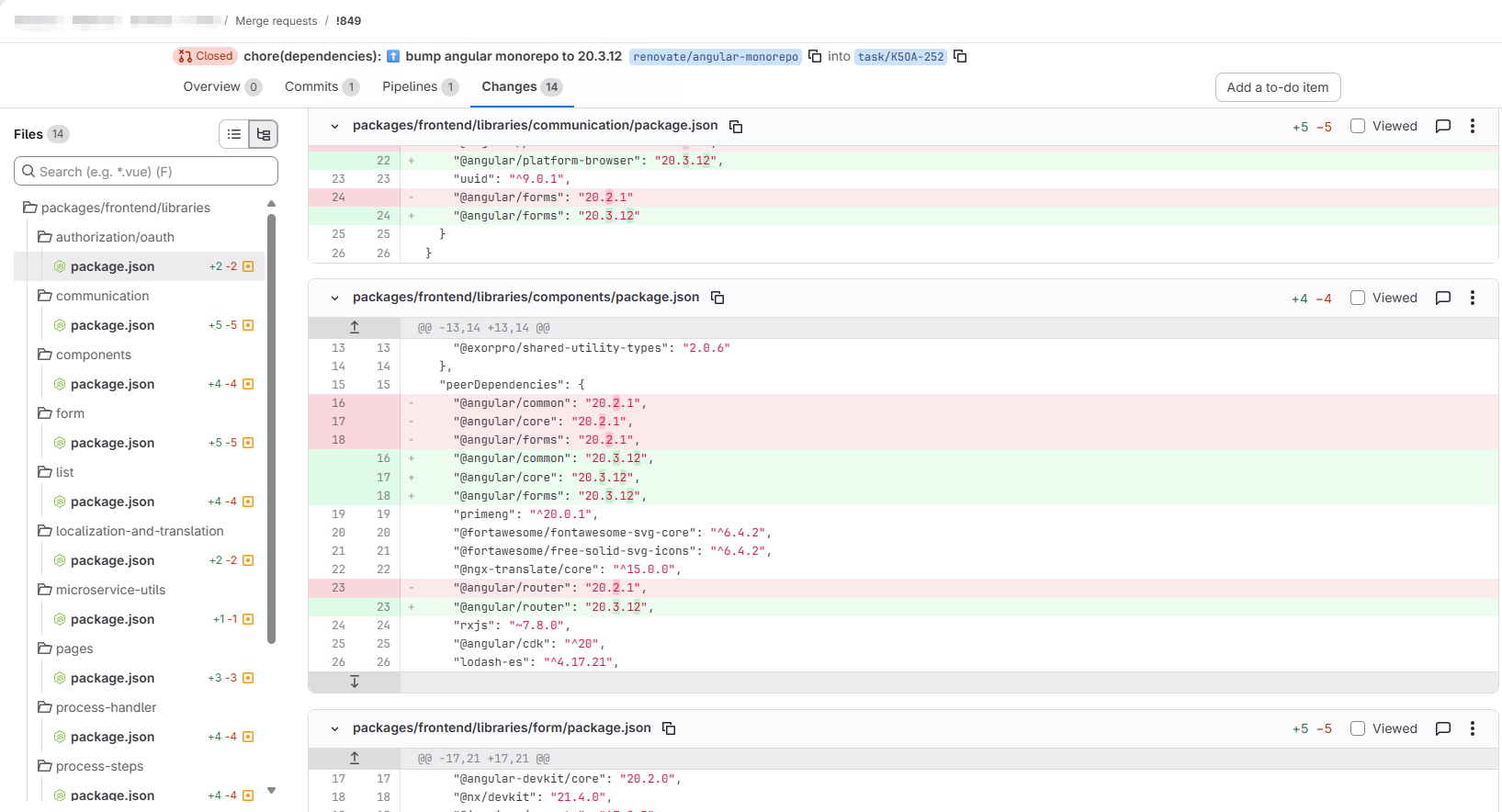
Task: Copy target branch name task/K50A-252
Action: tap(960, 56)
